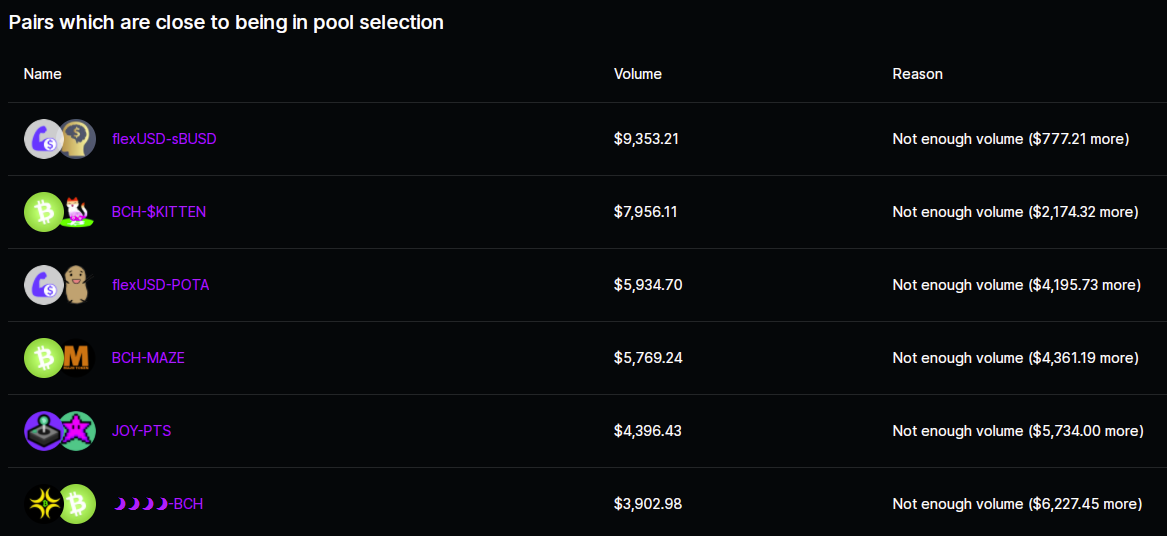1167x536 pixels.
Task: Click the JOY joystick token icon
Action: pos(43,431)
